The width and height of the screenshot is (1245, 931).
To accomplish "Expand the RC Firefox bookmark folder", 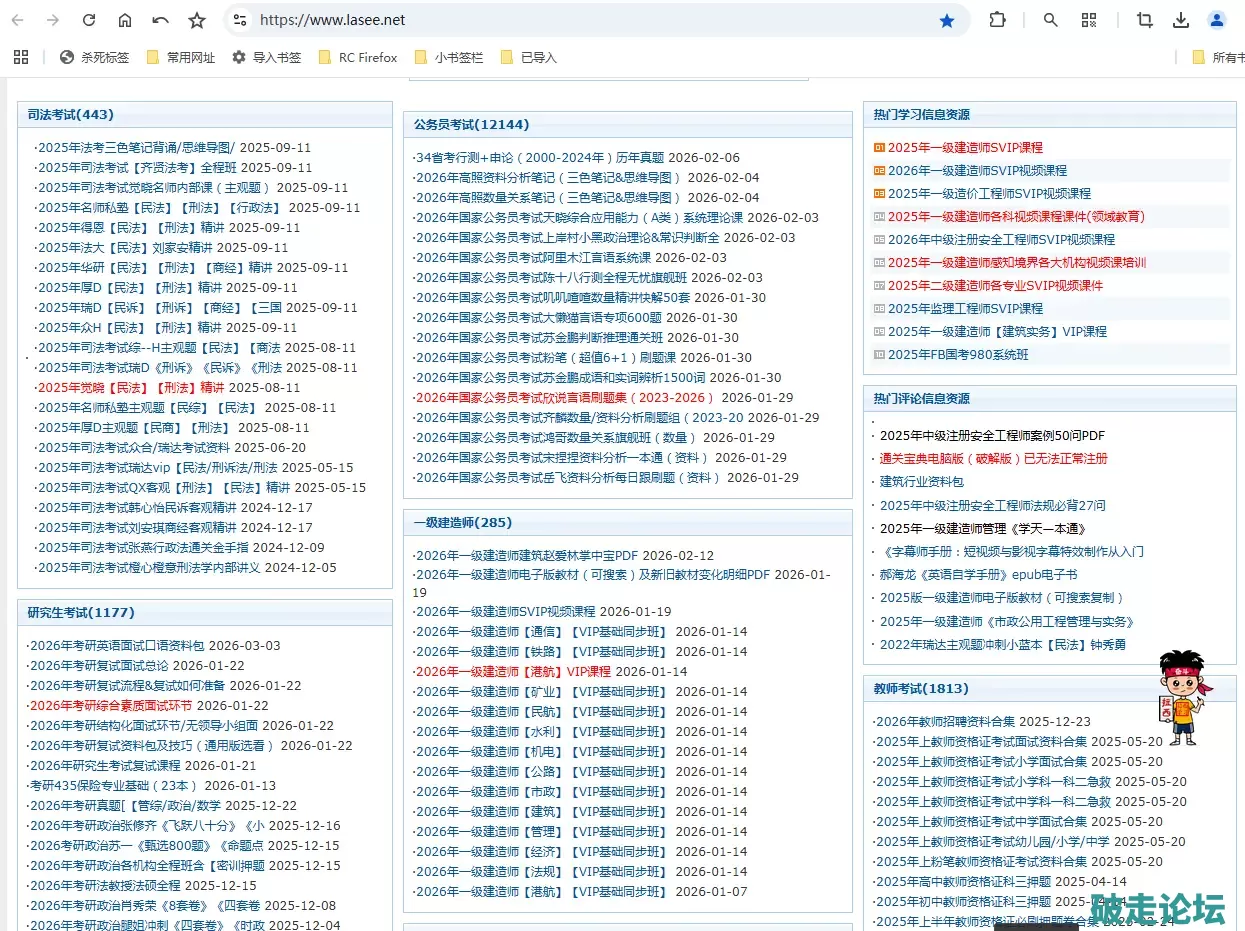I will point(357,57).
